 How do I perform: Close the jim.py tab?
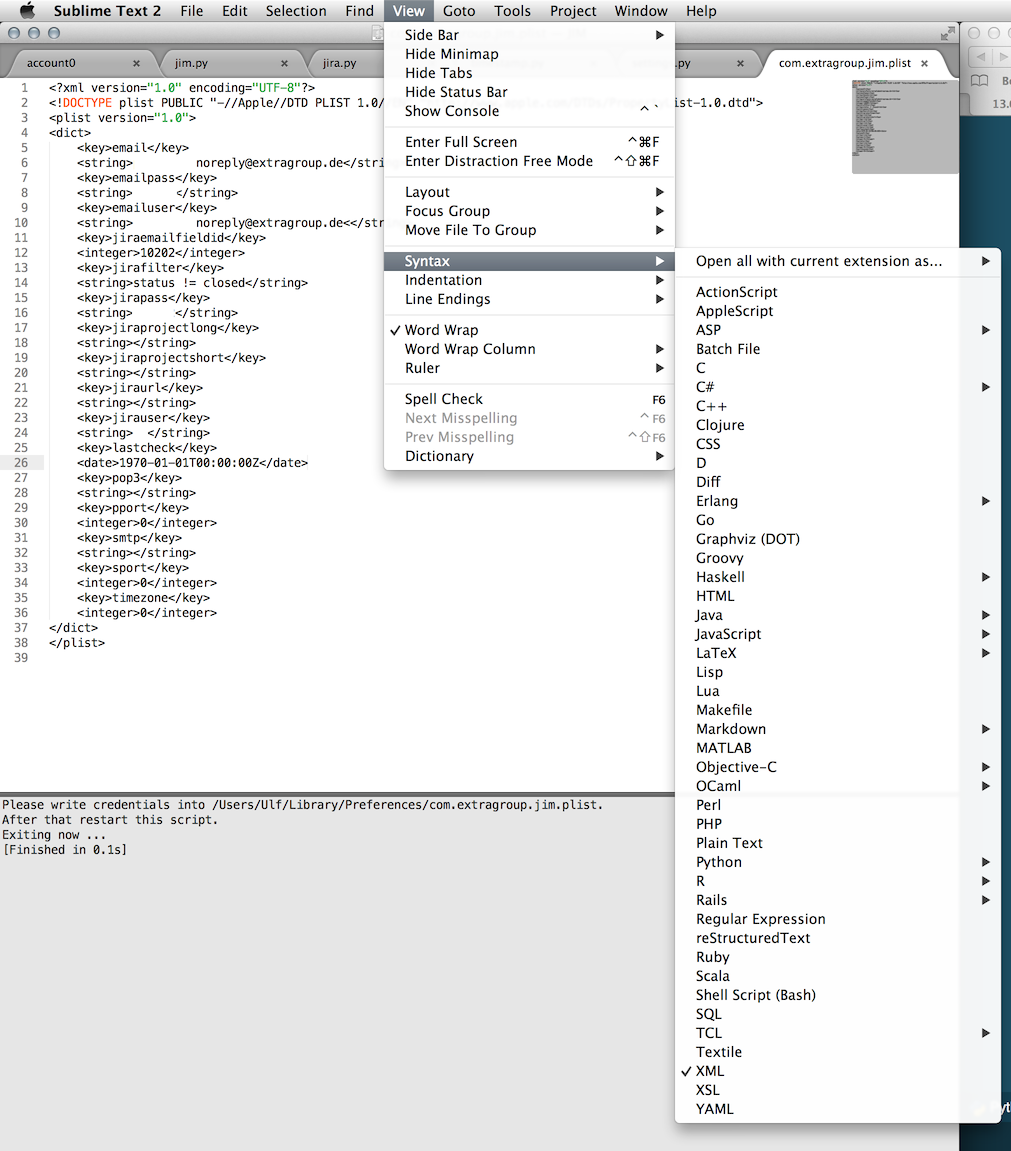point(284,63)
